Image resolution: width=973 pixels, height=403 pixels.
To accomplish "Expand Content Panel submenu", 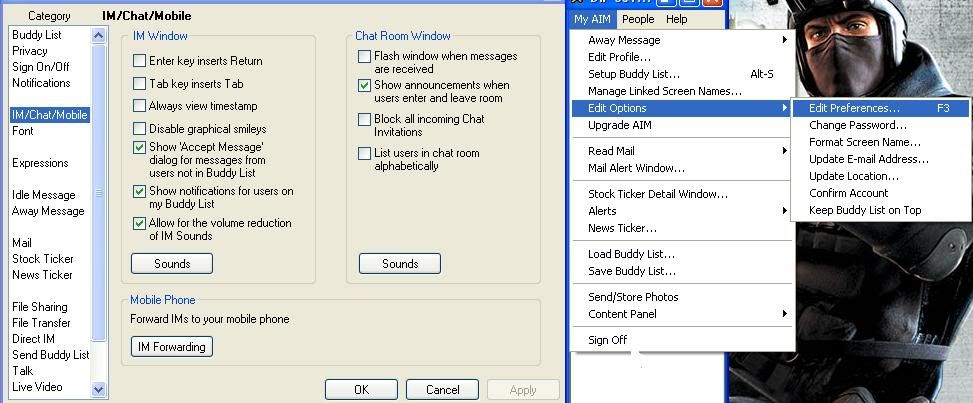I will point(683,314).
